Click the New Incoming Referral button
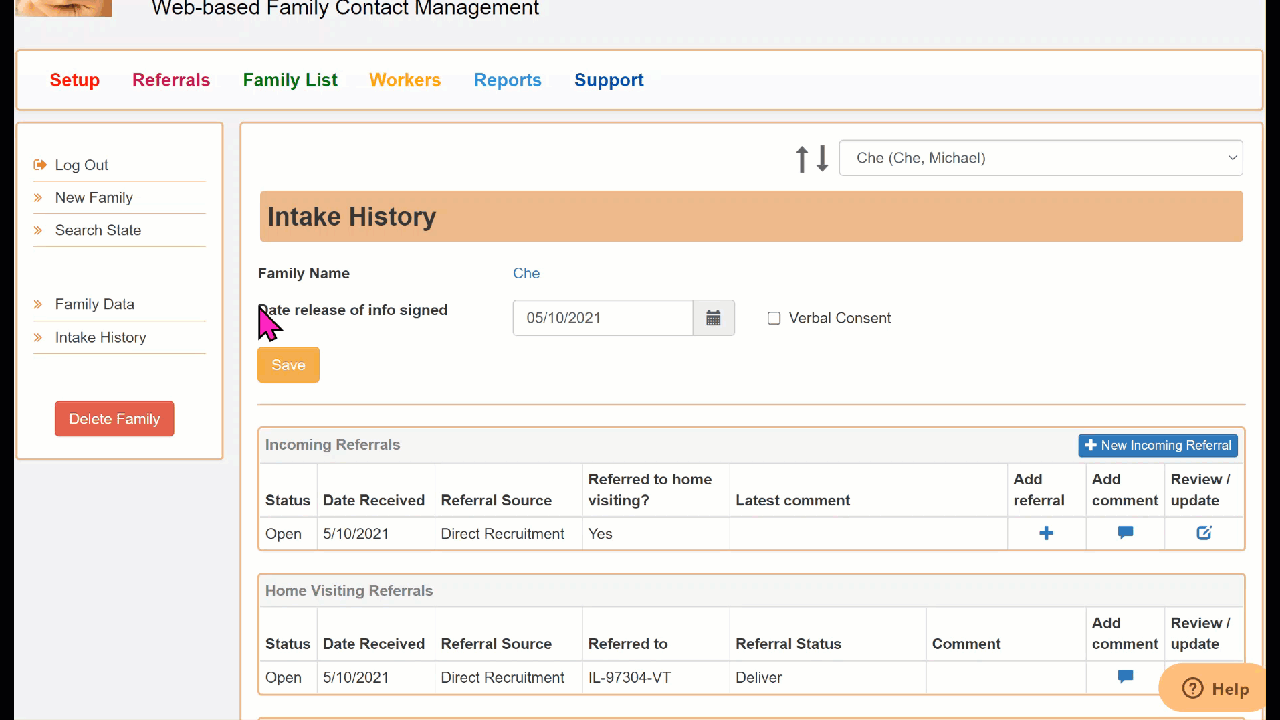This screenshot has height=720, width=1280. 1158,445
